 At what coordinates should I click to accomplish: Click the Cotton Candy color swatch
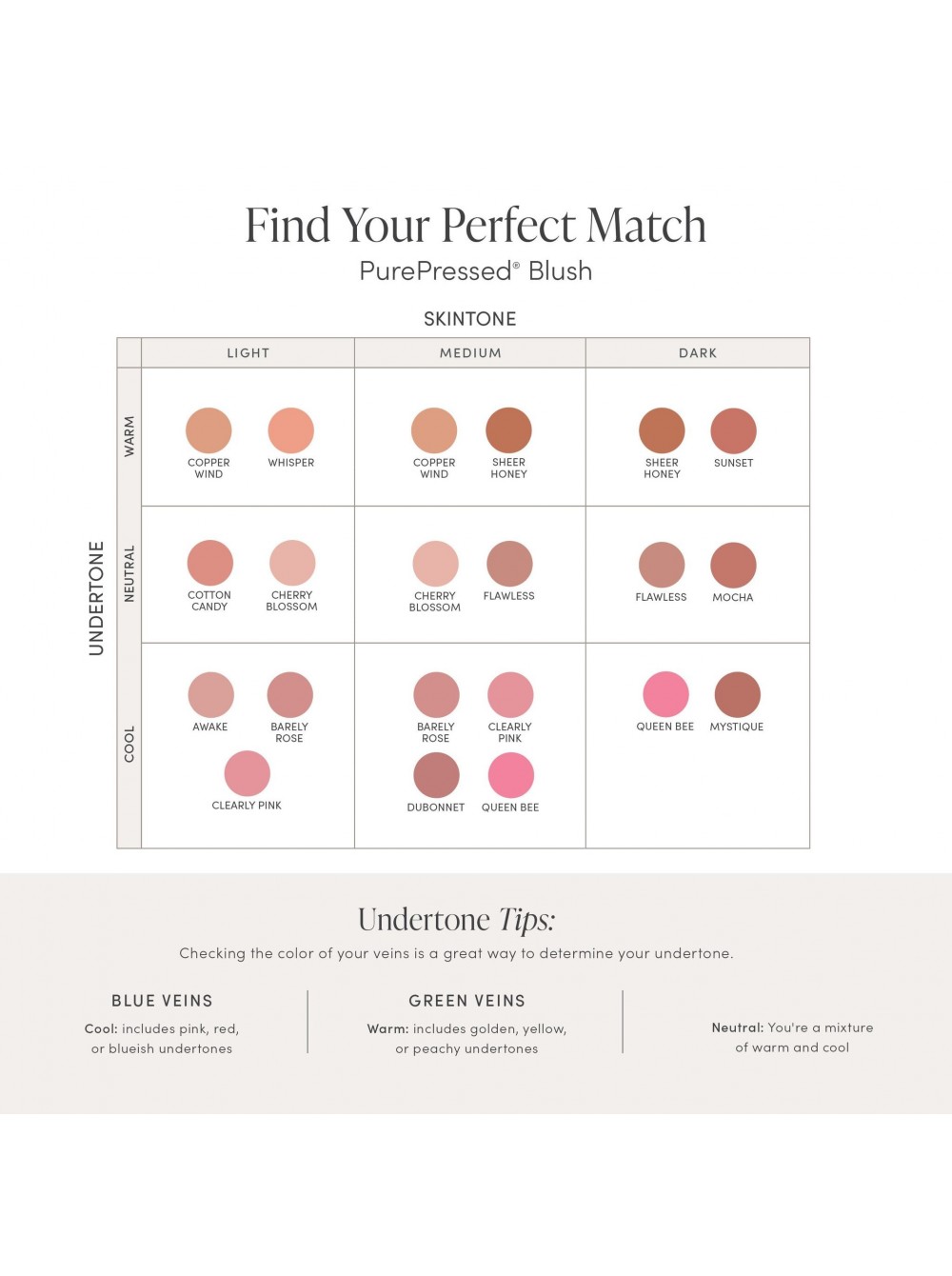[x=209, y=563]
